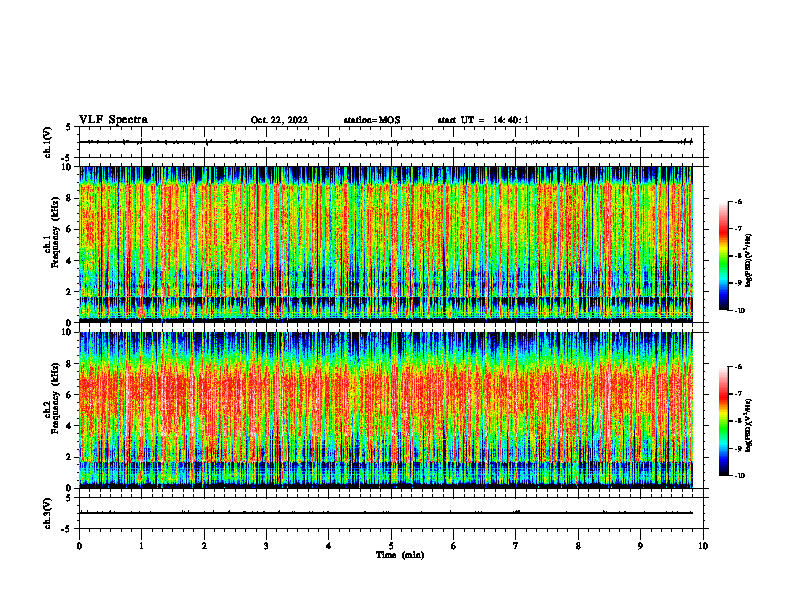Click the "VLF Spectra" plot title
Image resolution: width=792 pixels, height=612 pixels.
113,120
